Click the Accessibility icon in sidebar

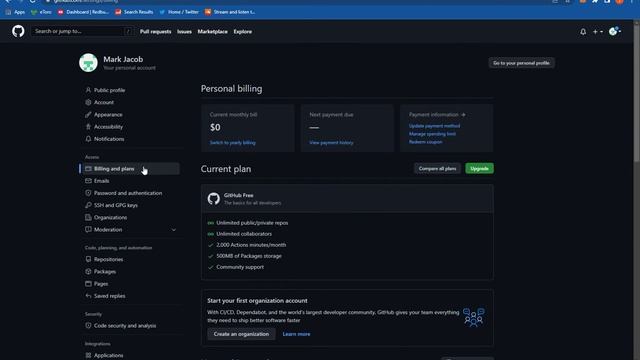88,127
